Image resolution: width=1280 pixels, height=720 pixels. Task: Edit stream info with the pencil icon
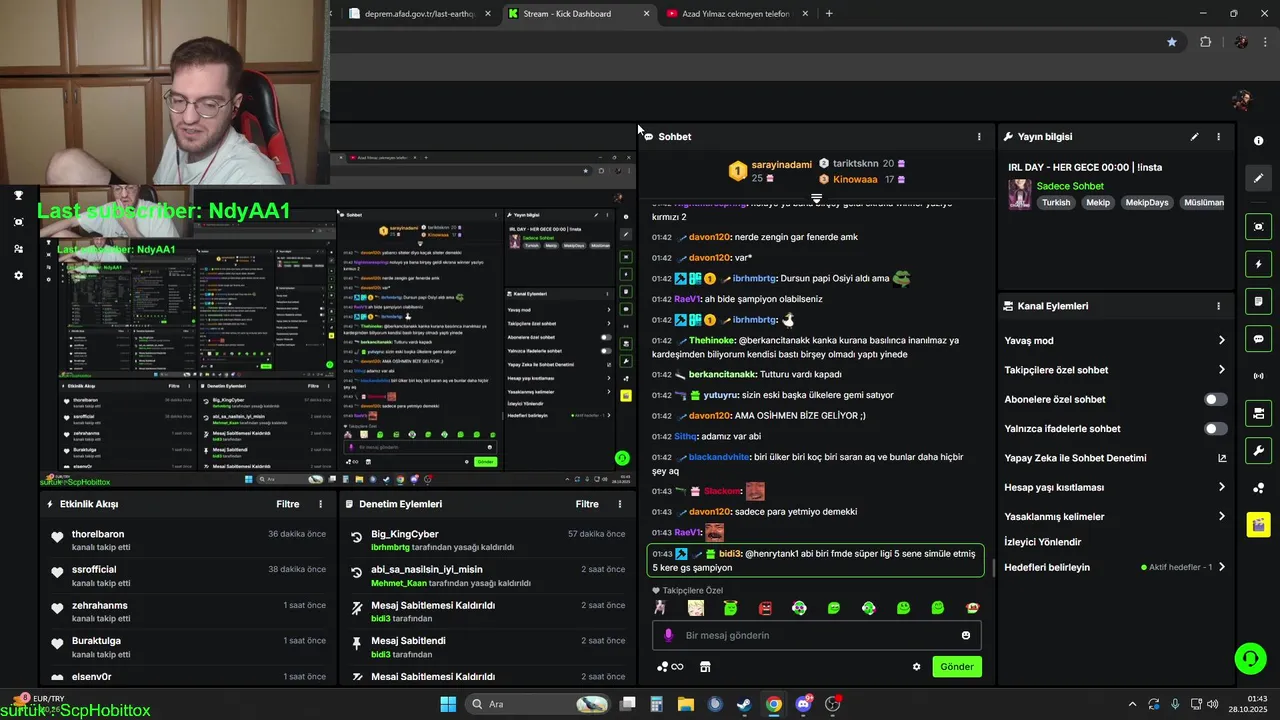1194,137
